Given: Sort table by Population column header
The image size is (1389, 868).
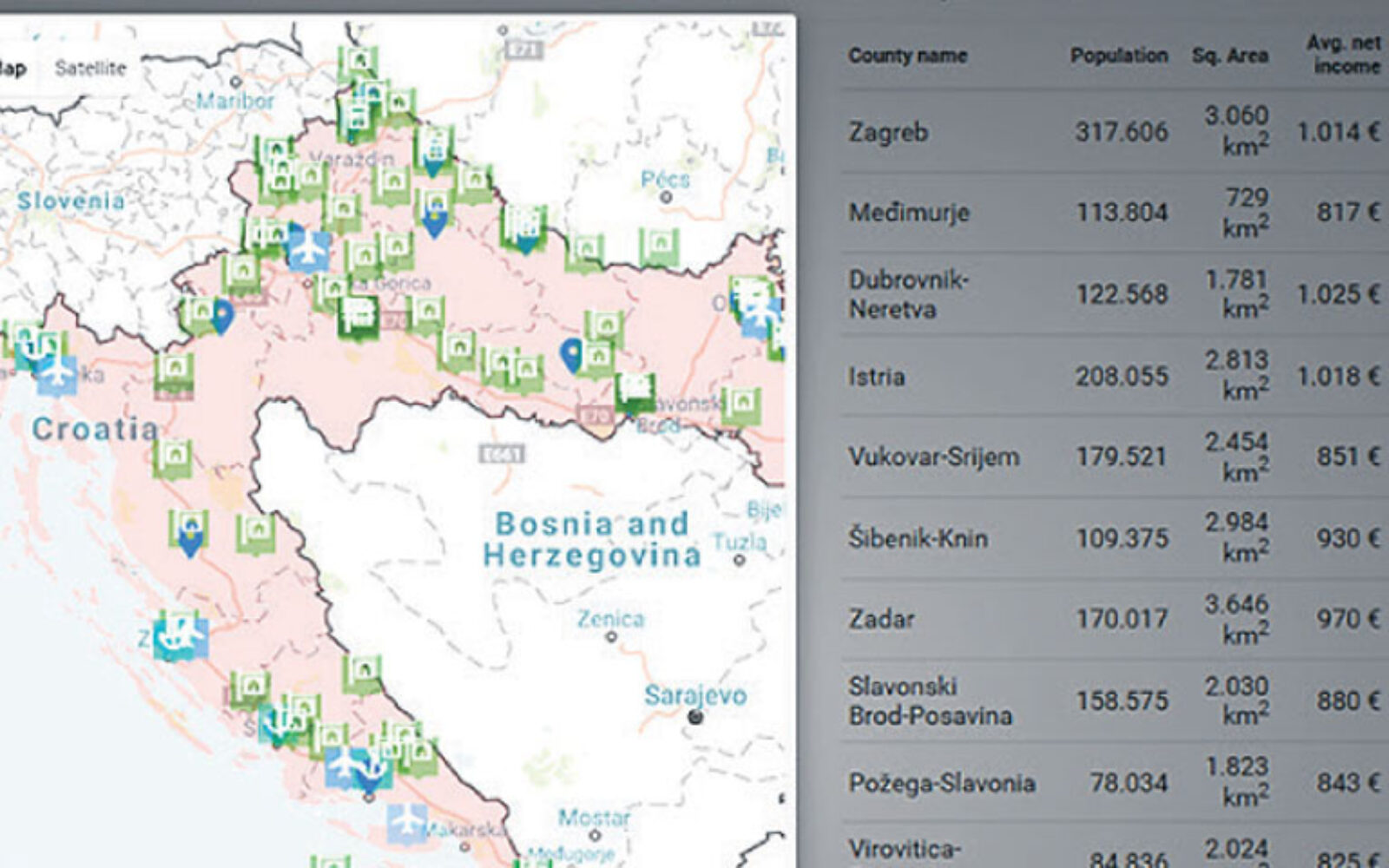Looking at the screenshot, I should tap(1118, 56).
